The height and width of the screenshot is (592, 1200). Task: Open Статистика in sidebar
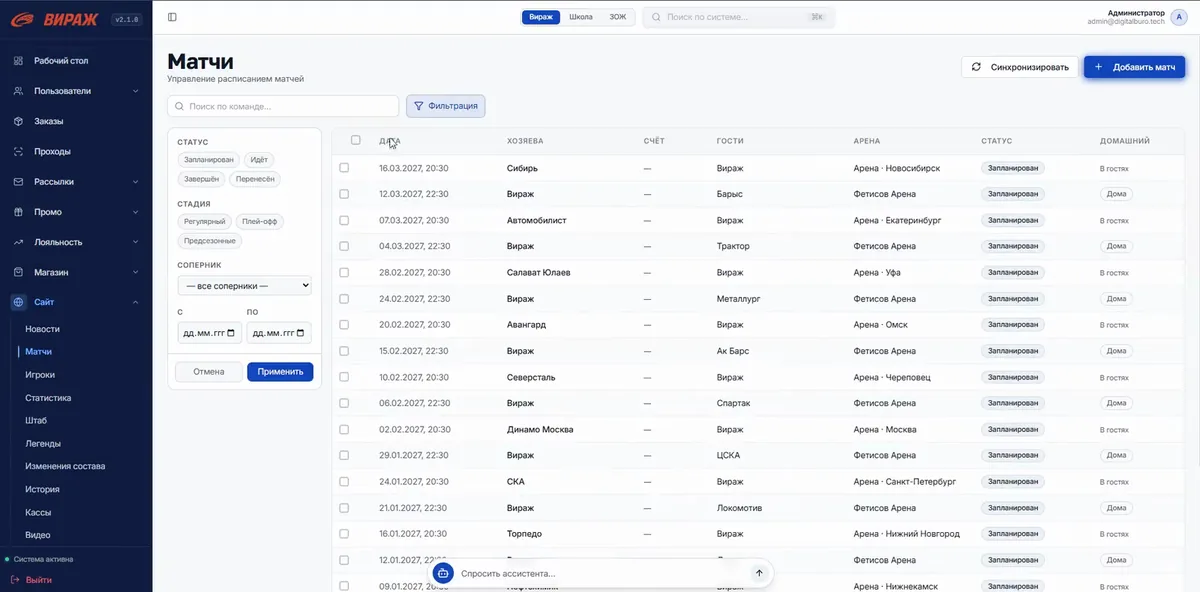pos(48,398)
